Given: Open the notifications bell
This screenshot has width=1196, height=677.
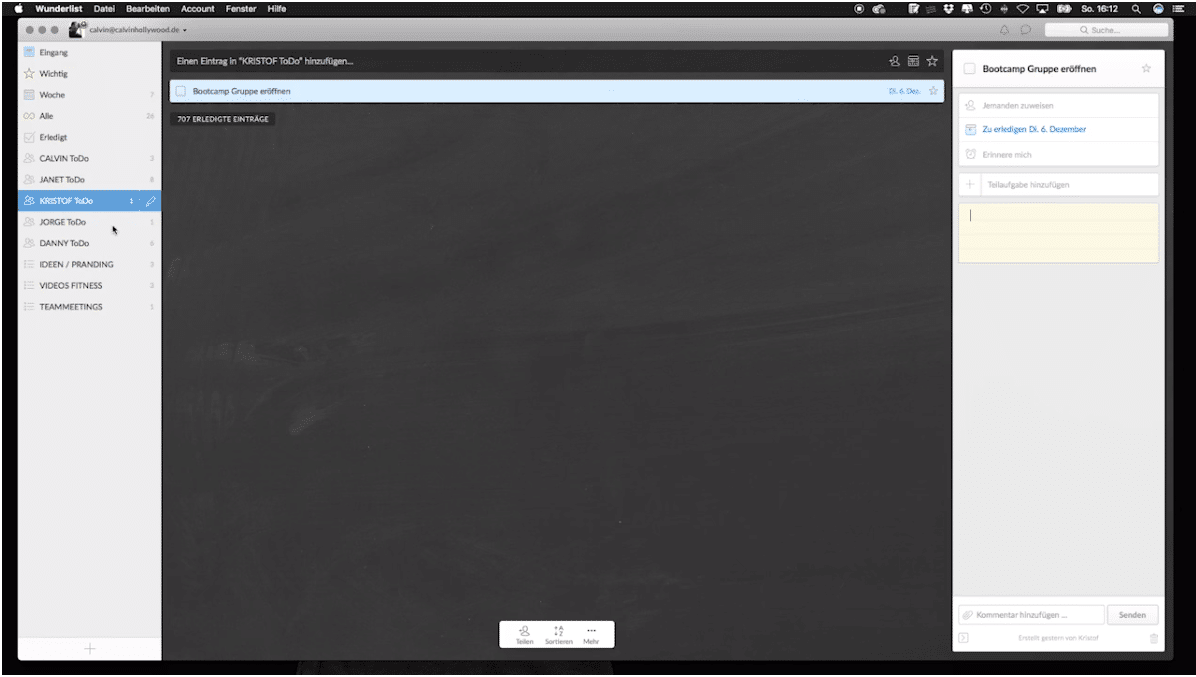Looking at the screenshot, I should point(1005,30).
